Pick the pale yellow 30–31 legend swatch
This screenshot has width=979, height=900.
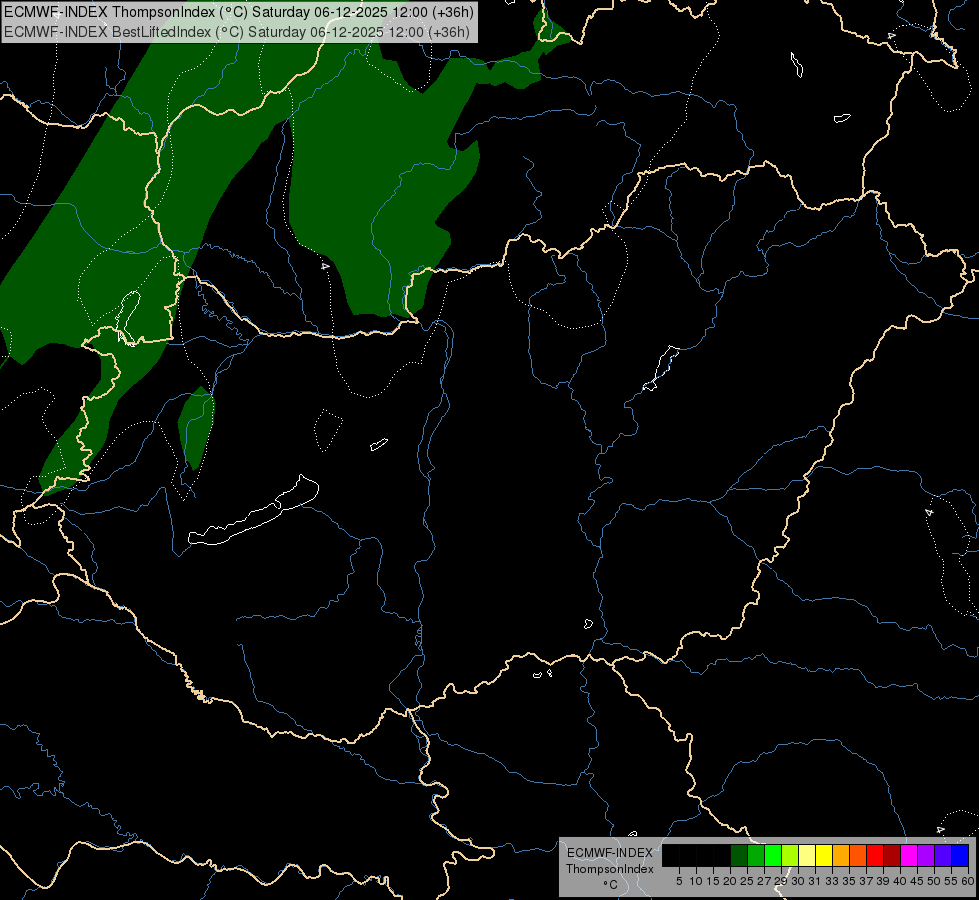pyautogui.click(x=807, y=855)
